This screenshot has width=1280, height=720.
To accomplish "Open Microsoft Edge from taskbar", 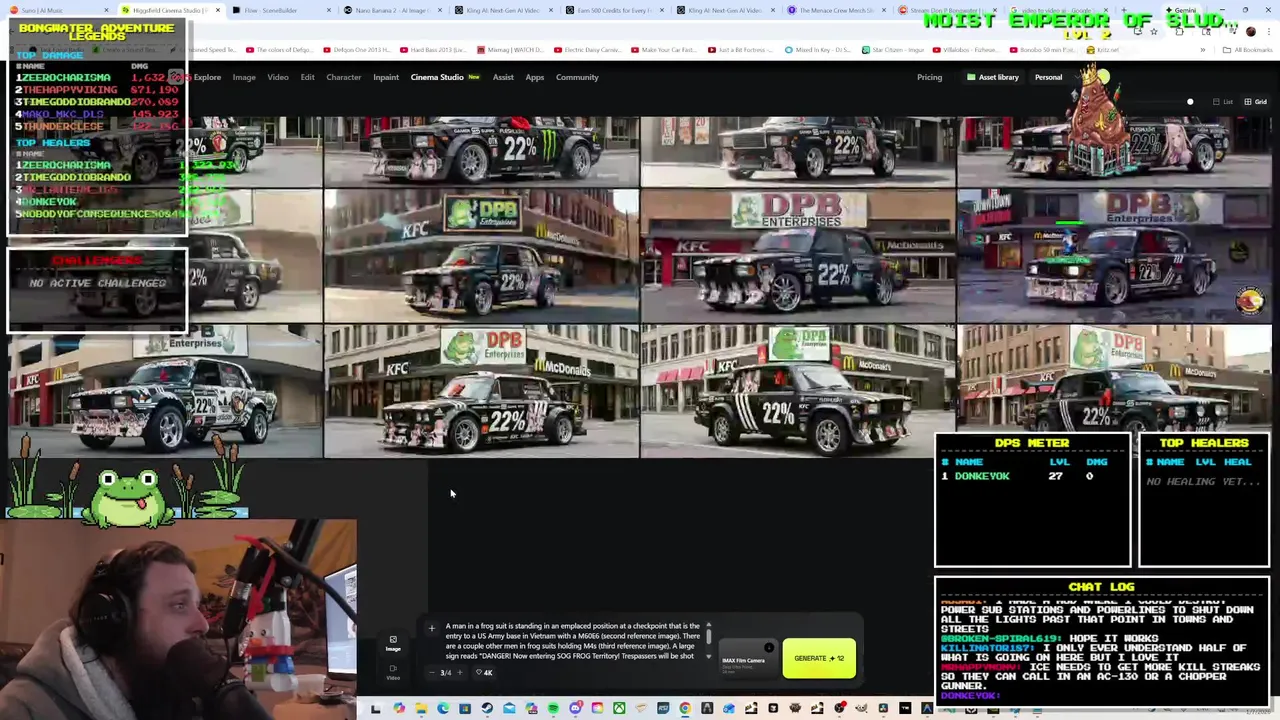I will tap(443, 708).
